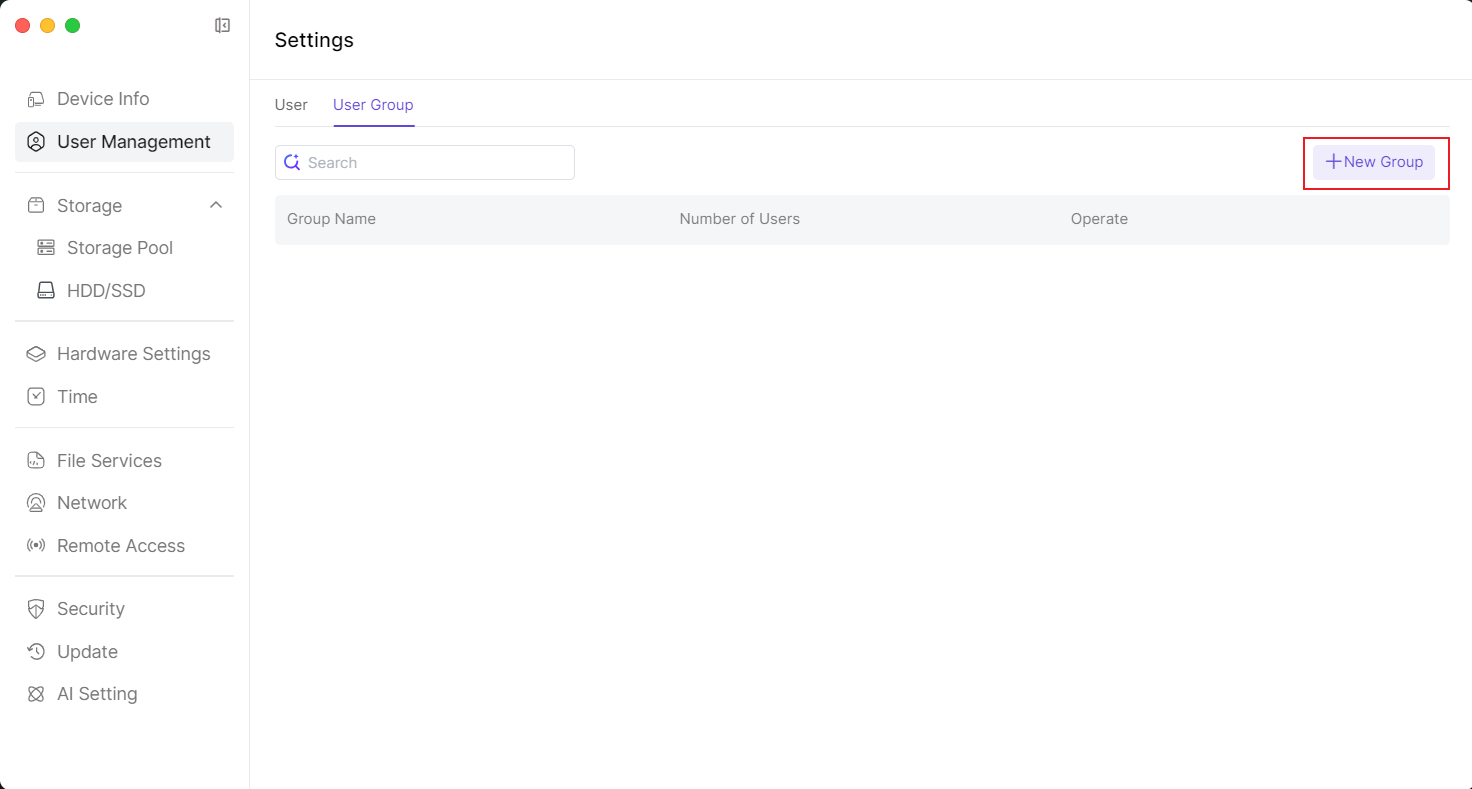The height and width of the screenshot is (789, 1472).
Task: Click the New Group button
Action: point(1373,162)
